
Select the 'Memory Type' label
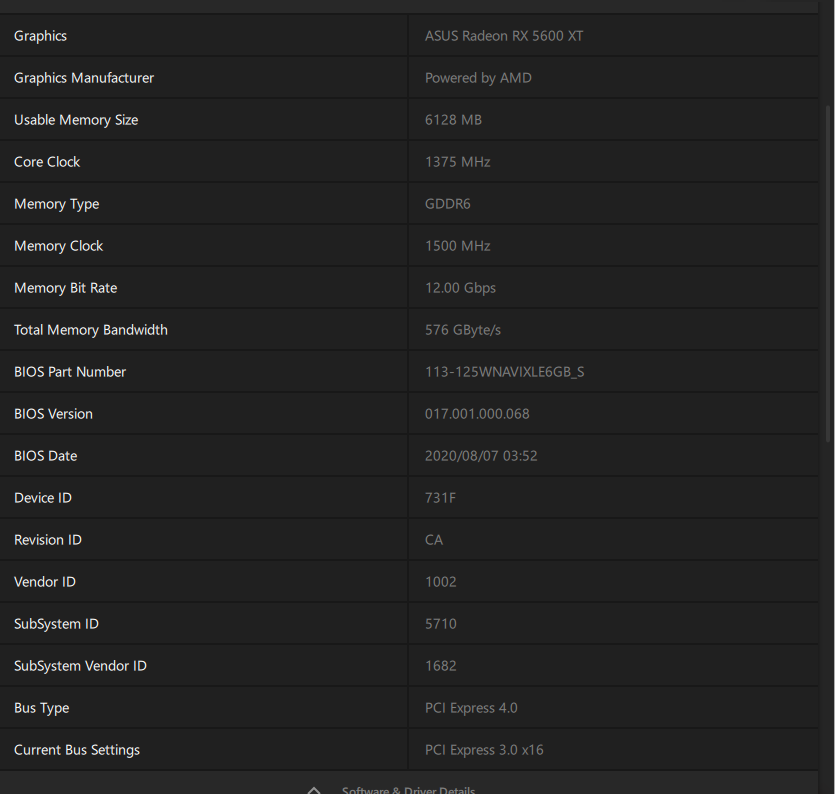(x=56, y=204)
